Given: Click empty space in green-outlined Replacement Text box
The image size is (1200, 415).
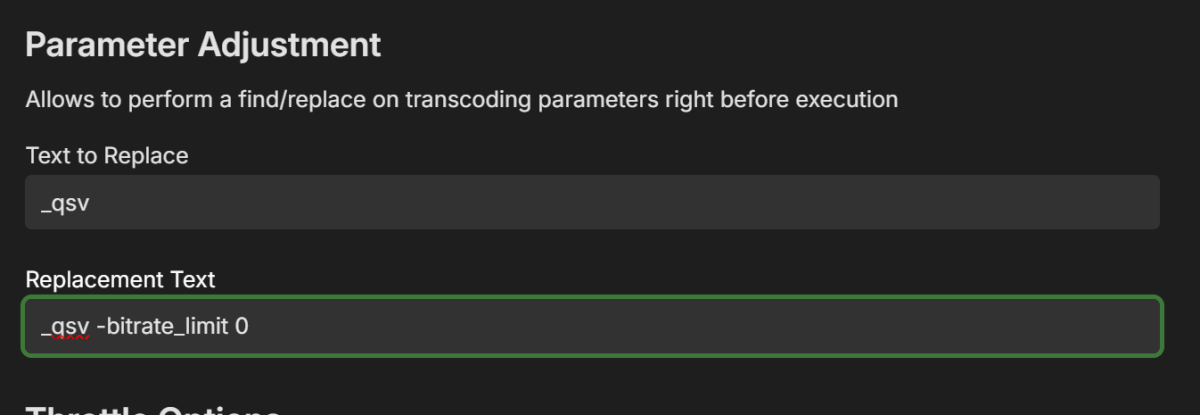Looking at the screenshot, I should (x=750, y=326).
